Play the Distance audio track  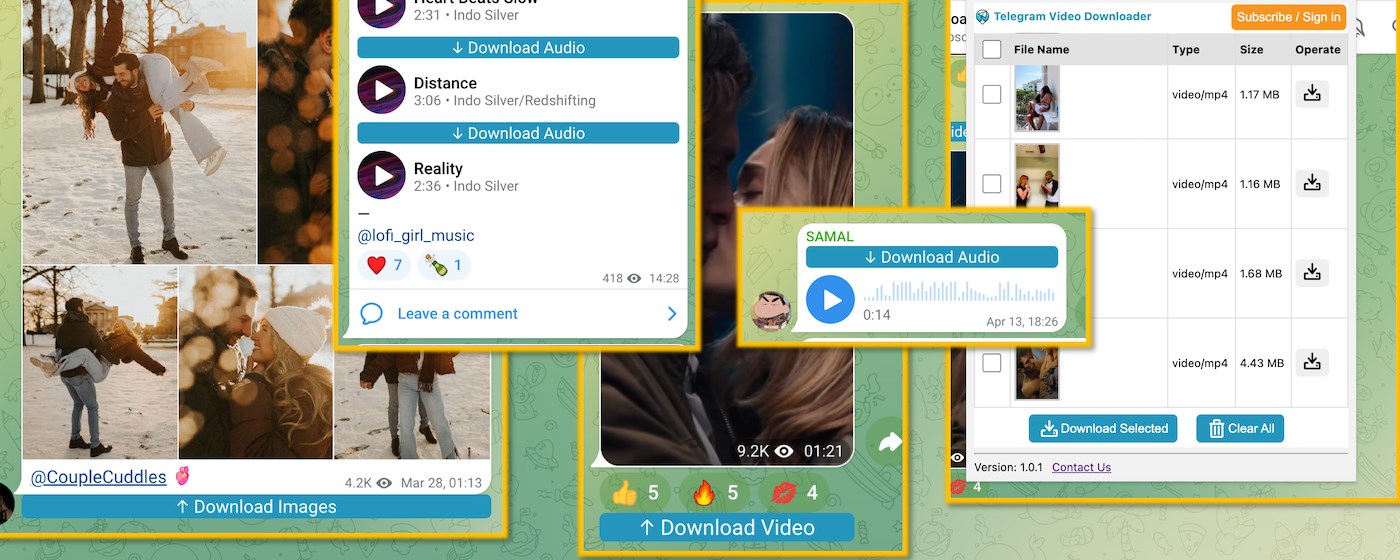381,91
